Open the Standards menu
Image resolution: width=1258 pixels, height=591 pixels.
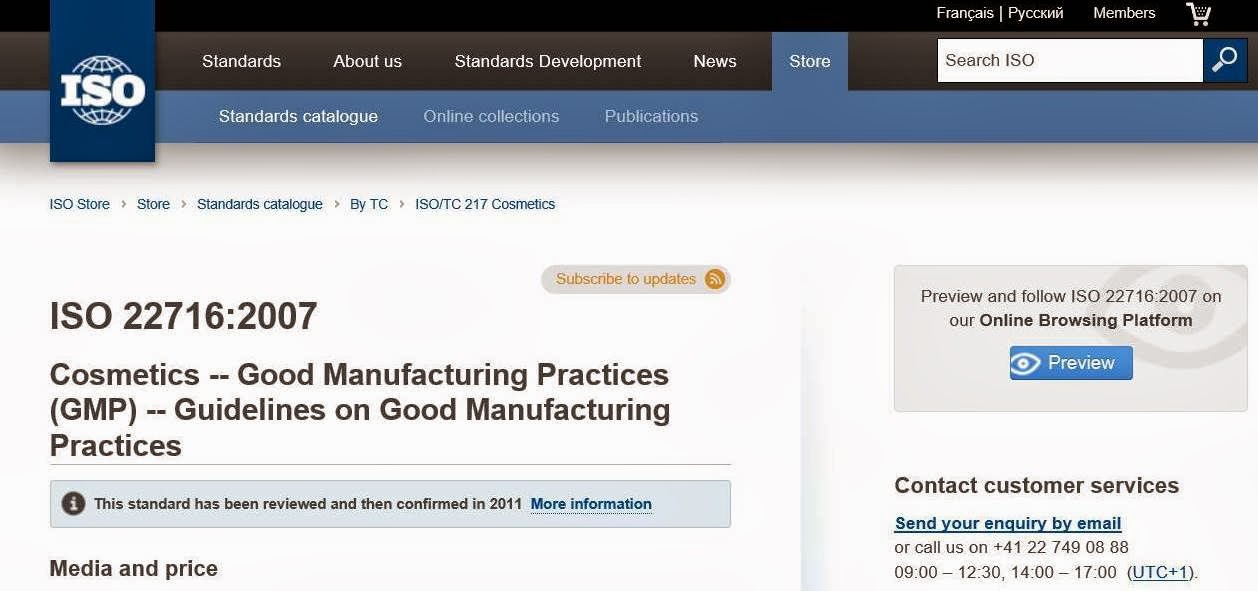tap(241, 61)
